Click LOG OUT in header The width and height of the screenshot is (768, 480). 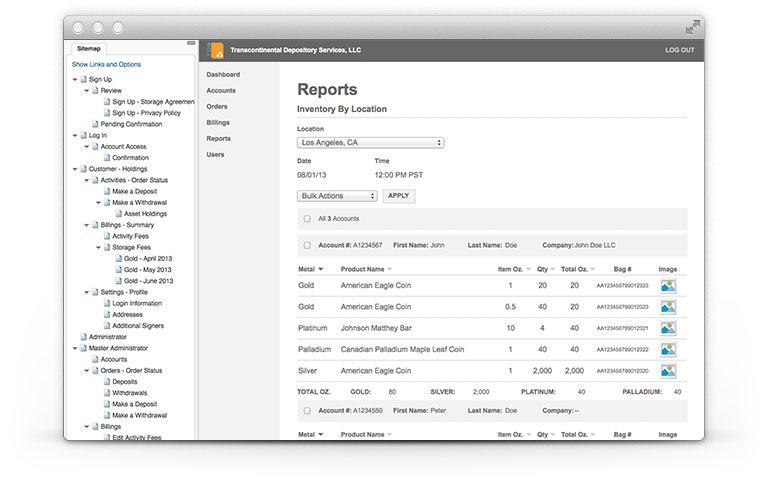click(x=680, y=50)
